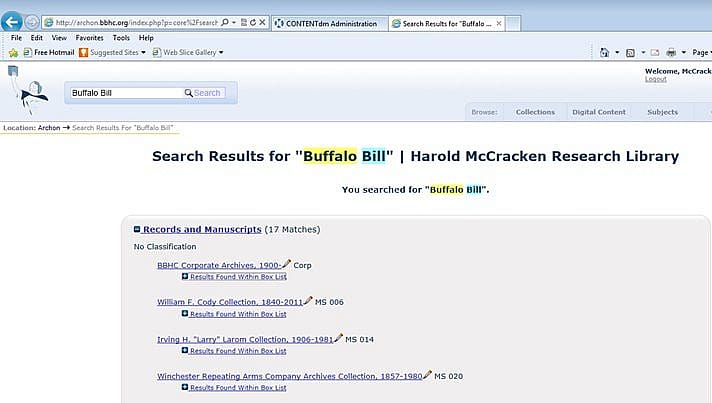
Task: Edit BBHC Corporate Archives pencil icon
Action: tap(287, 264)
